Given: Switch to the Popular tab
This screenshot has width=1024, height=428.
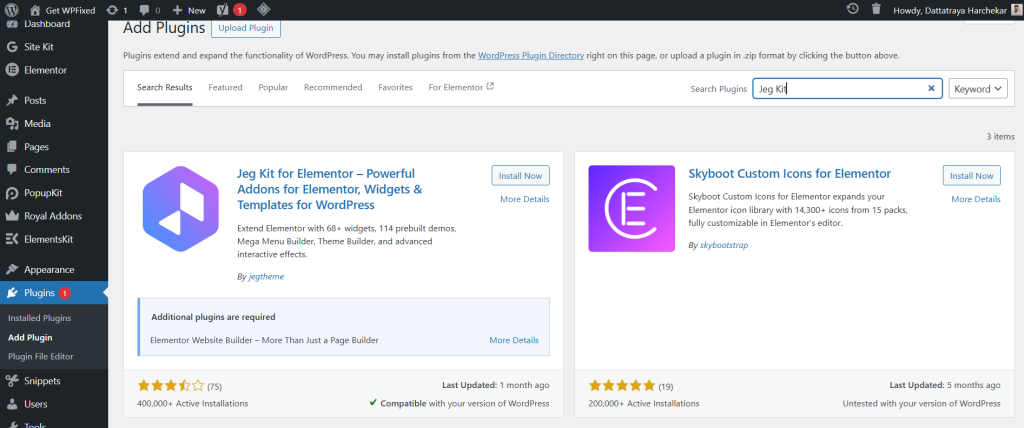Looking at the screenshot, I should pos(273,88).
